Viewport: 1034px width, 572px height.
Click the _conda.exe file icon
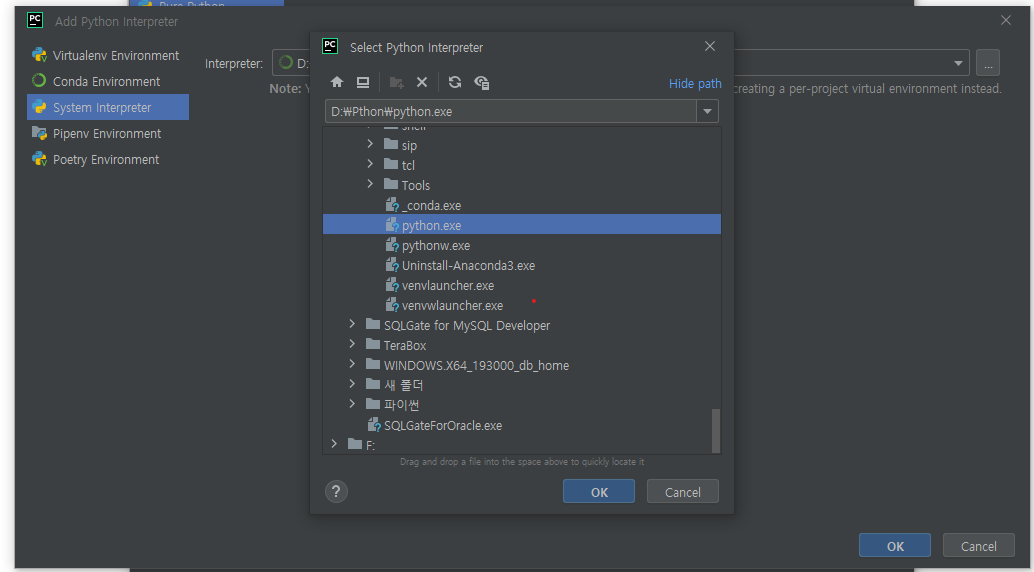392,205
